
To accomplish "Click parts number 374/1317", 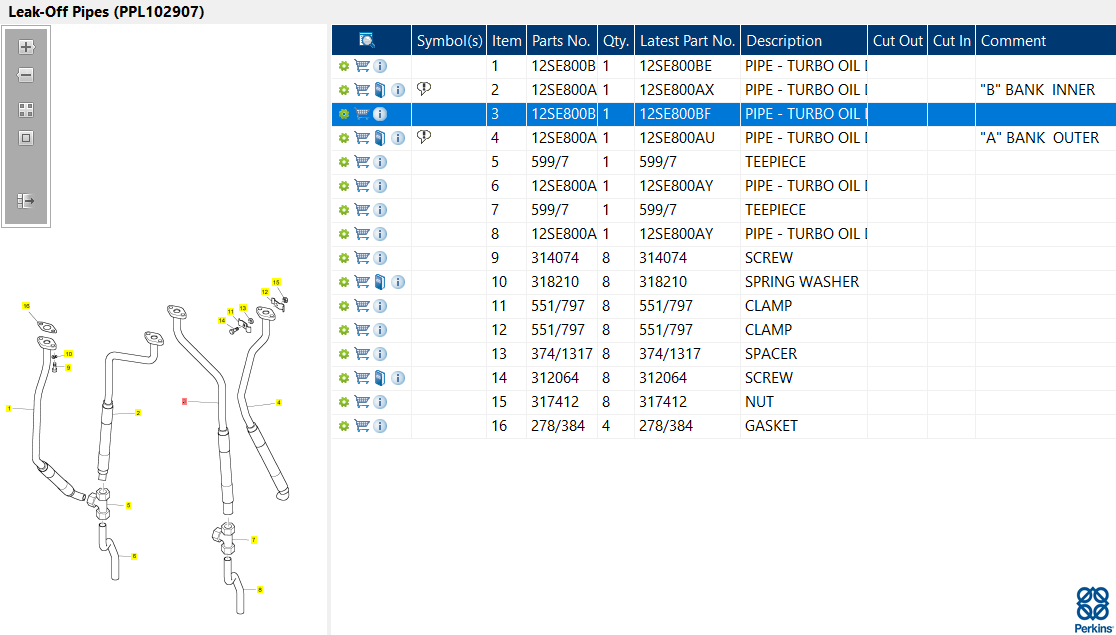I will pyautogui.click(x=562, y=354).
